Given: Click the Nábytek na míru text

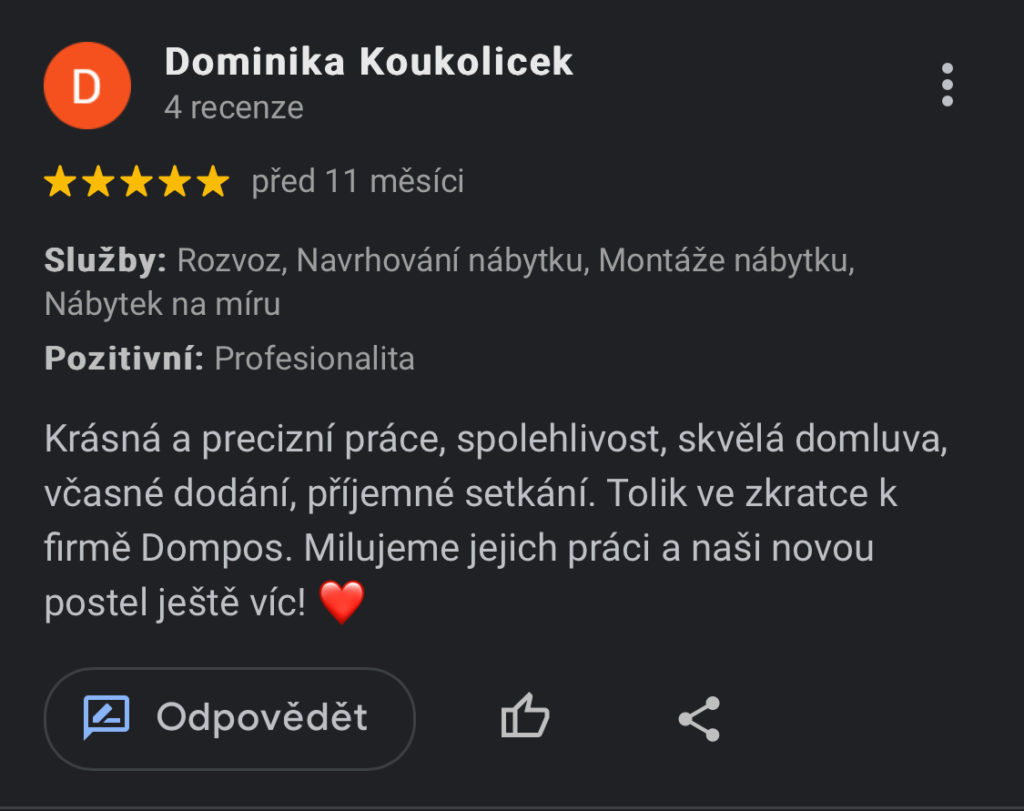Looking at the screenshot, I should [162, 304].
